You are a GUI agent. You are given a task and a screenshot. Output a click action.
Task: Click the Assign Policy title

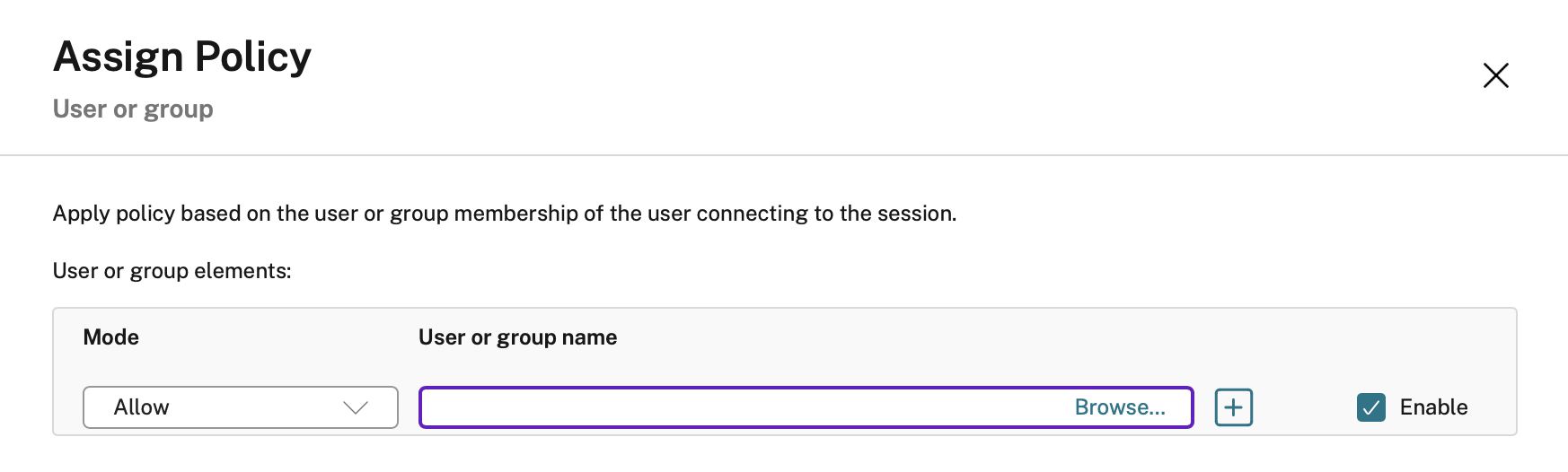click(x=182, y=57)
